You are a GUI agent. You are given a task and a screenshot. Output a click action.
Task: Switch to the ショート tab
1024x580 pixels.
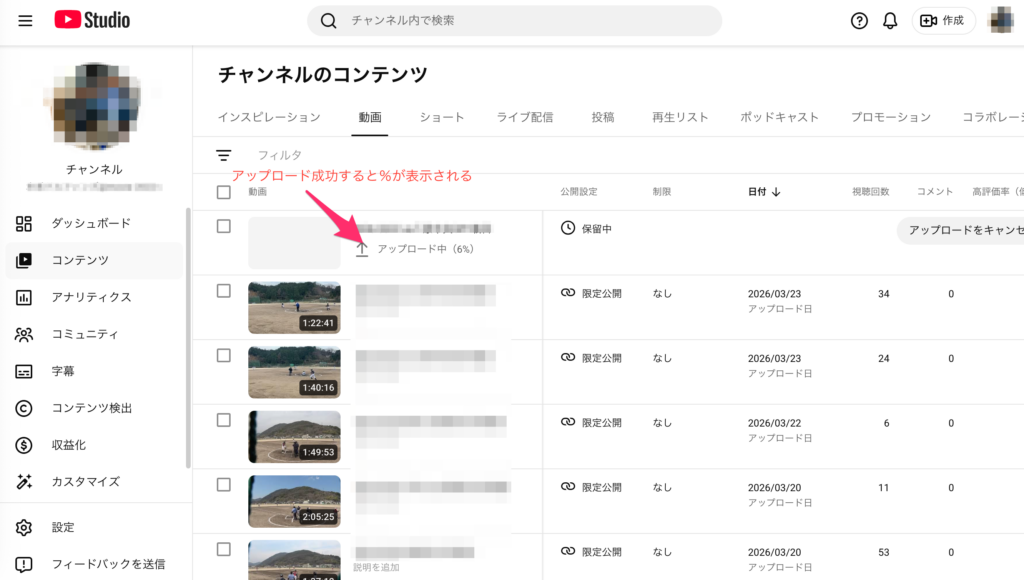[442, 117]
